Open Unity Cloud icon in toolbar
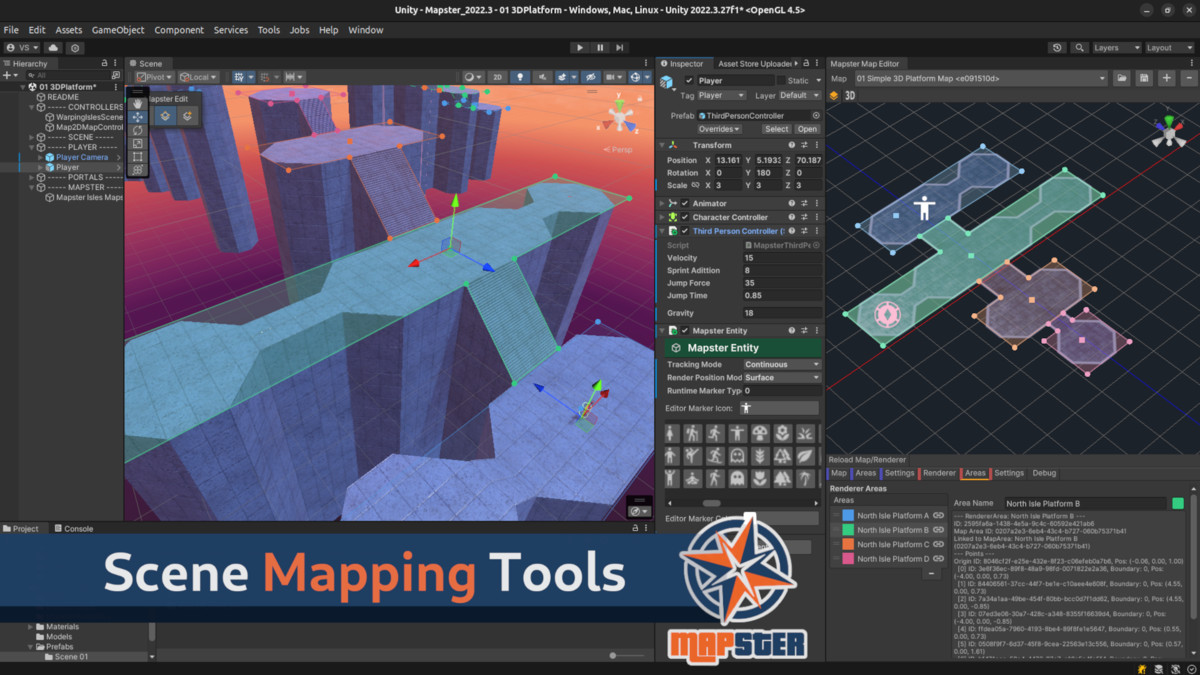1200x675 pixels. click(53, 47)
